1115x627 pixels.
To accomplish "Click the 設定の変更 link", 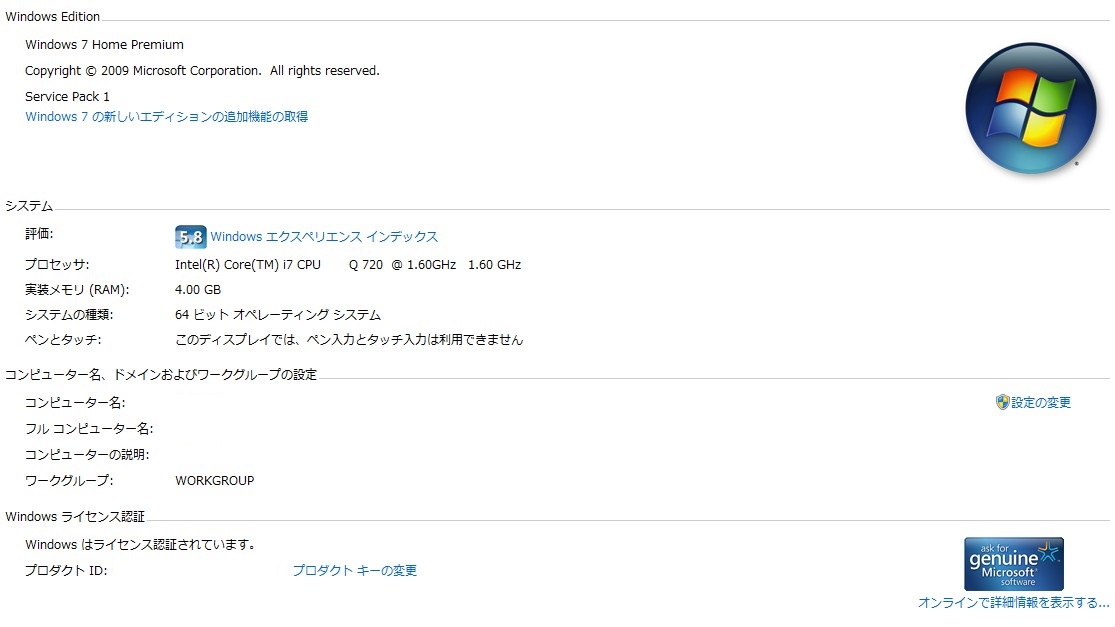I will [x=1041, y=403].
